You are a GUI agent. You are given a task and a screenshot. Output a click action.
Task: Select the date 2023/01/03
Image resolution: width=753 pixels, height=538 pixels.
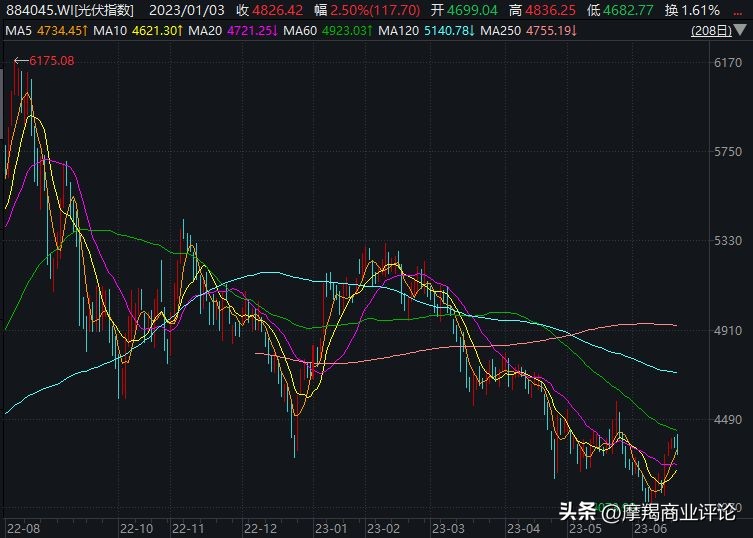click(187, 10)
